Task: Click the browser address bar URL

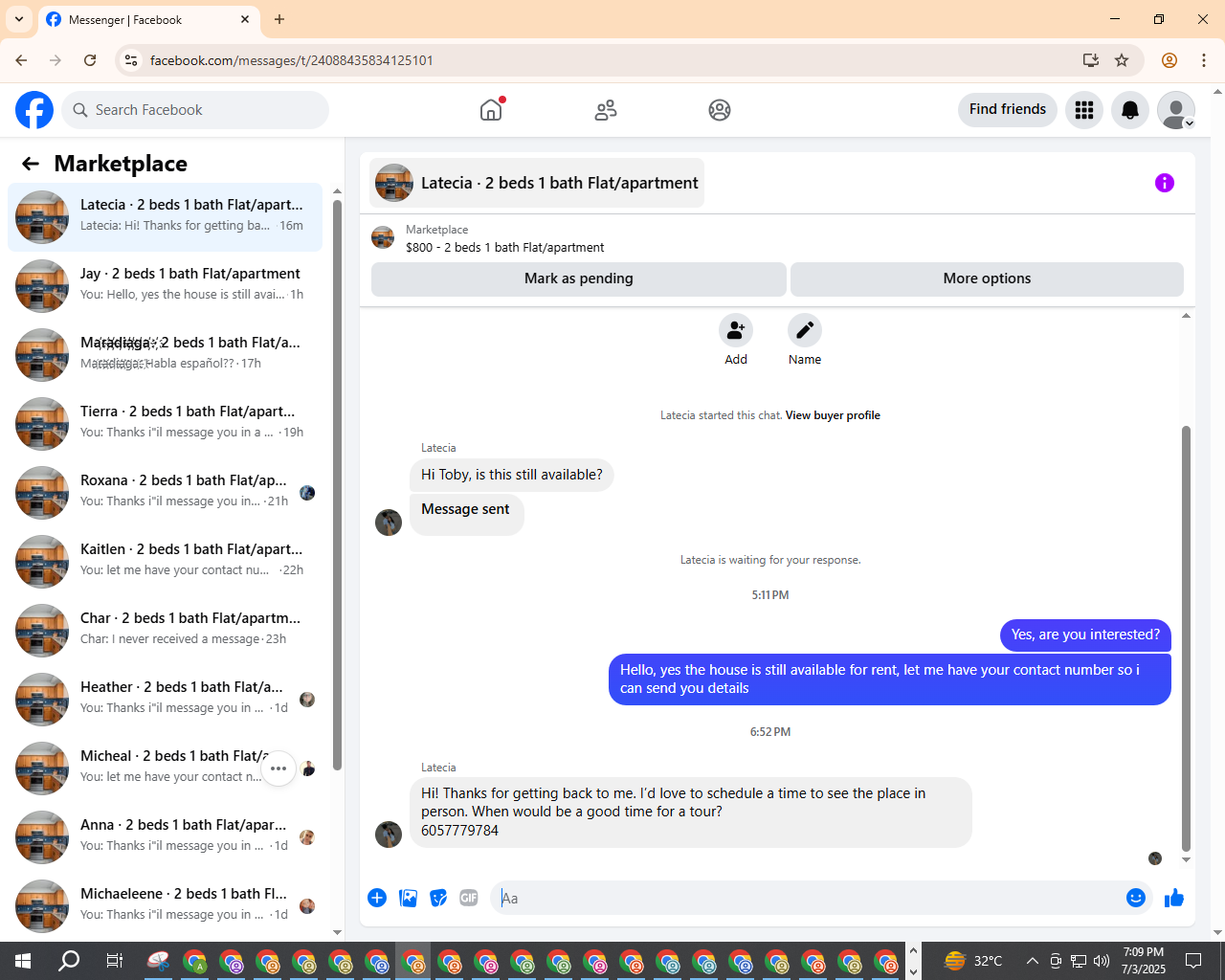Action: 292,60
